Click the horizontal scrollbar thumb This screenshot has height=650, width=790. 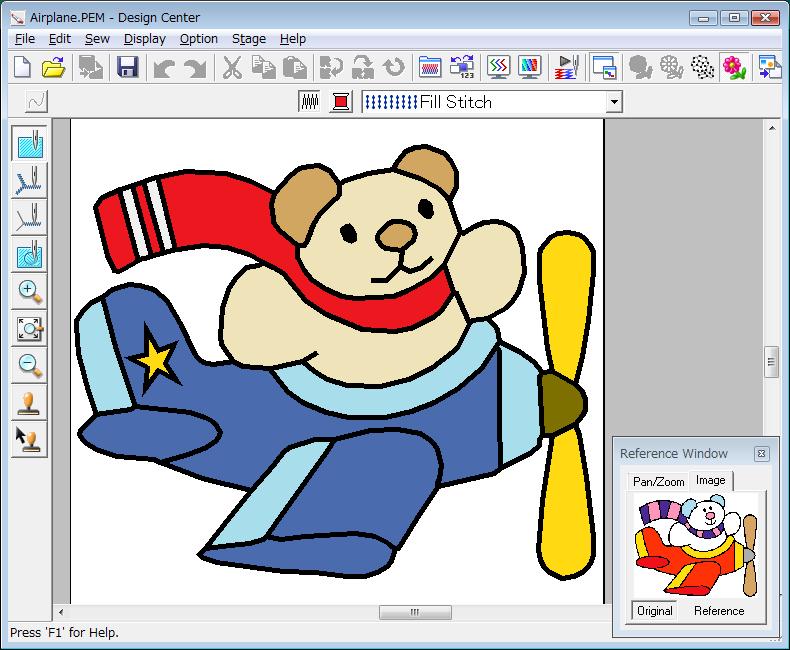tap(415, 612)
